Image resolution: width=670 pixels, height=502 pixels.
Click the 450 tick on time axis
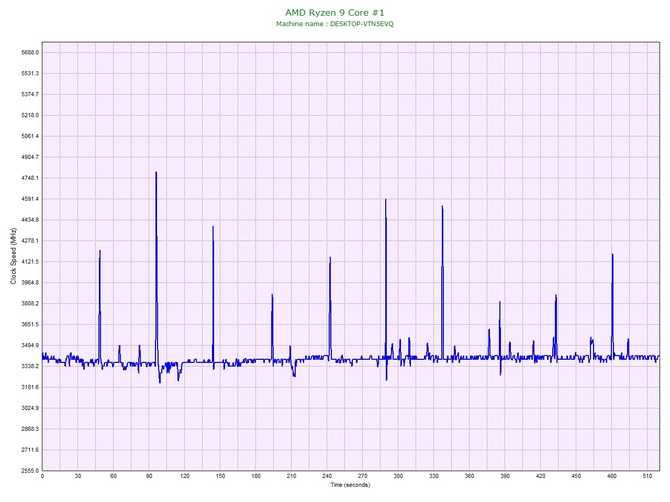tap(576, 476)
